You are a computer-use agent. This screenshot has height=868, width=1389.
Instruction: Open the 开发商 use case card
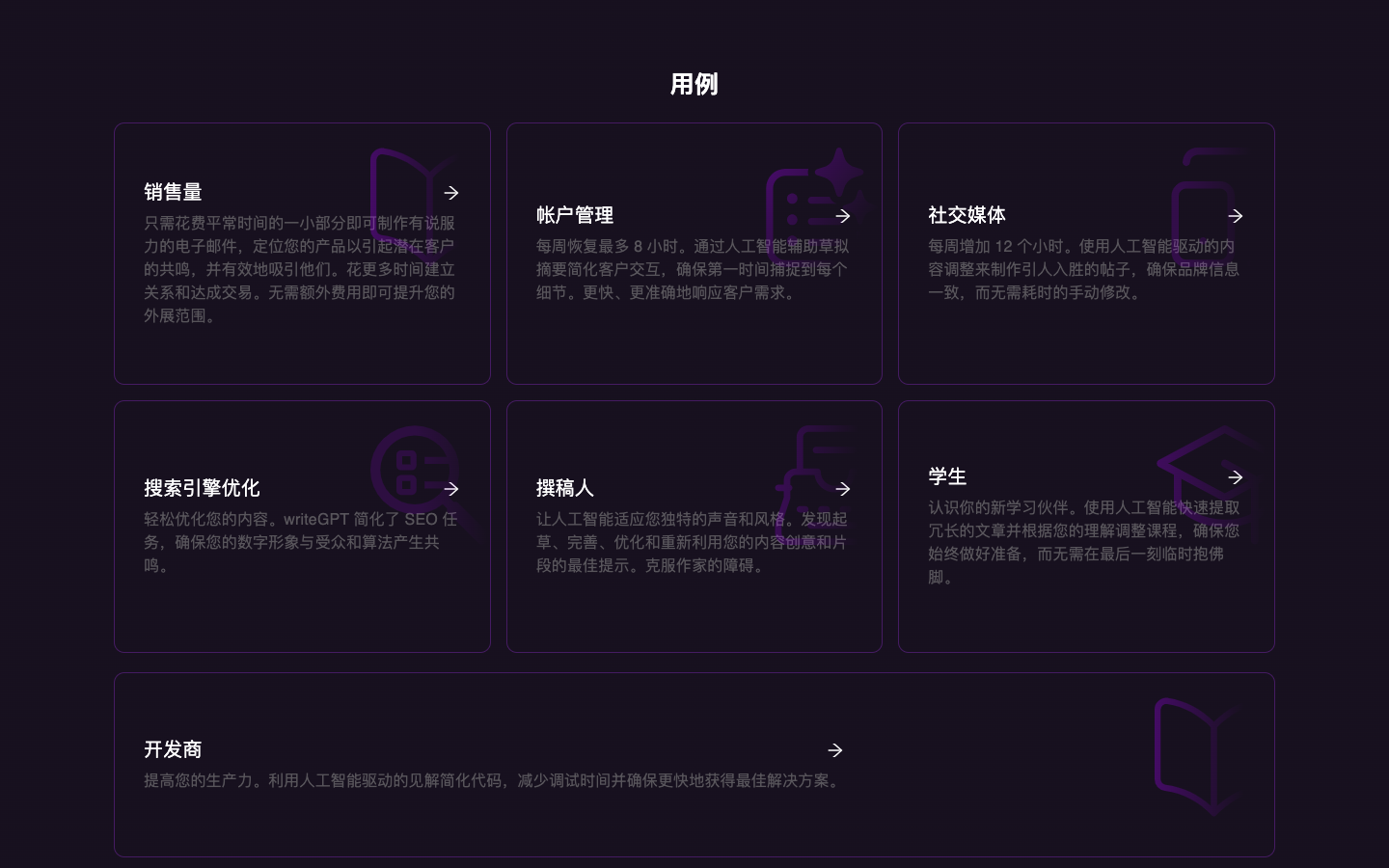coord(694,764)
